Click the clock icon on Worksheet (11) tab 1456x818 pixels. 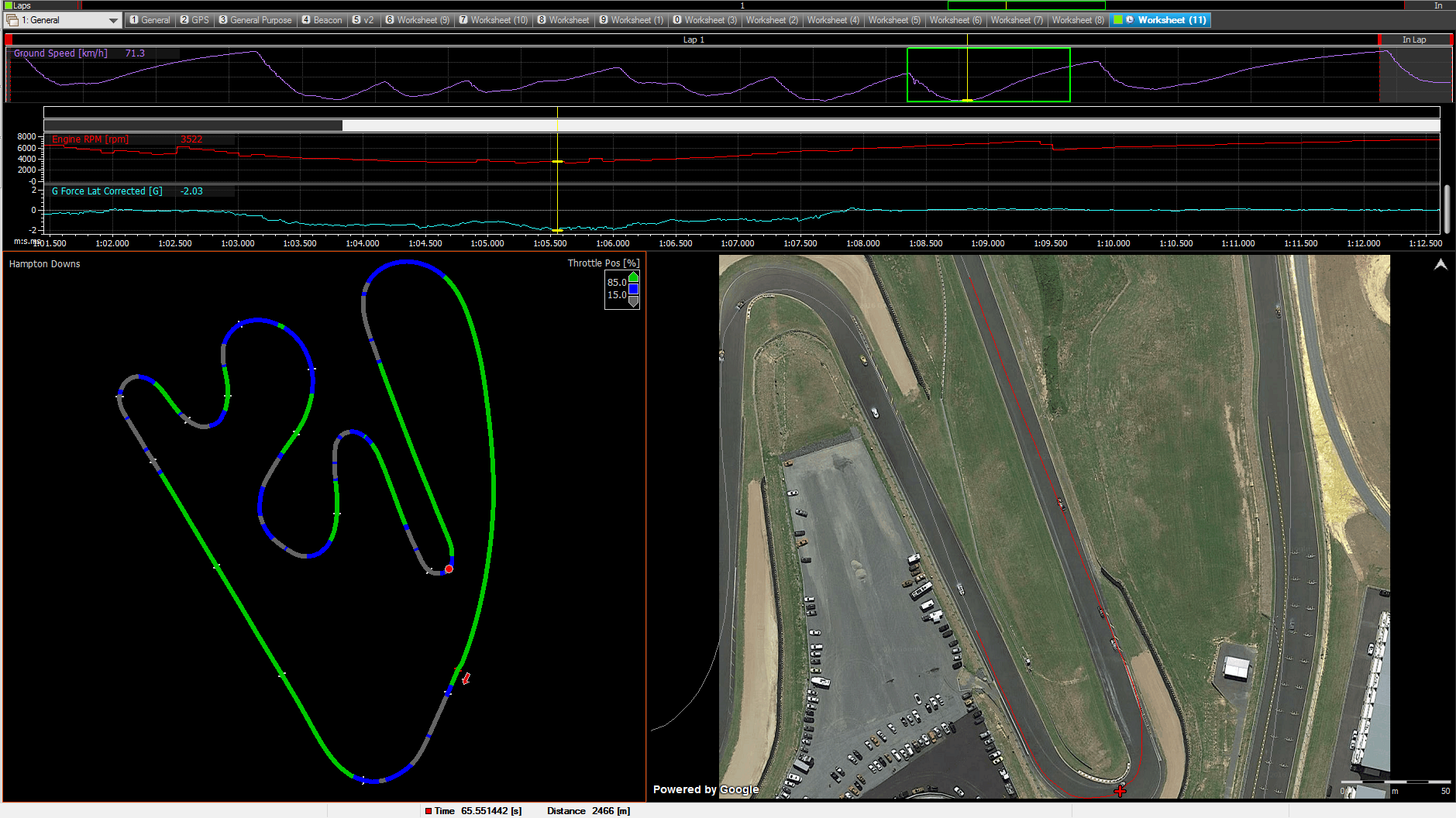[1130, 20]
